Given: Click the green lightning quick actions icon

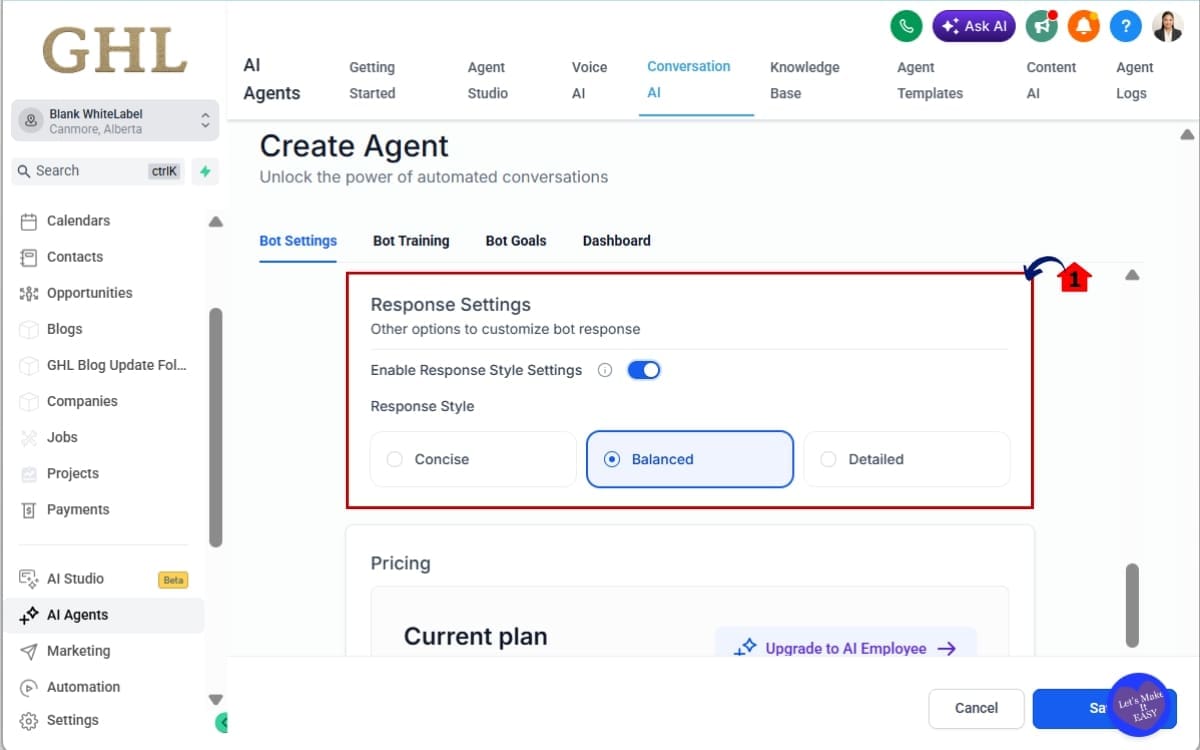Looking at the screenshot, I should click(205, 171).
